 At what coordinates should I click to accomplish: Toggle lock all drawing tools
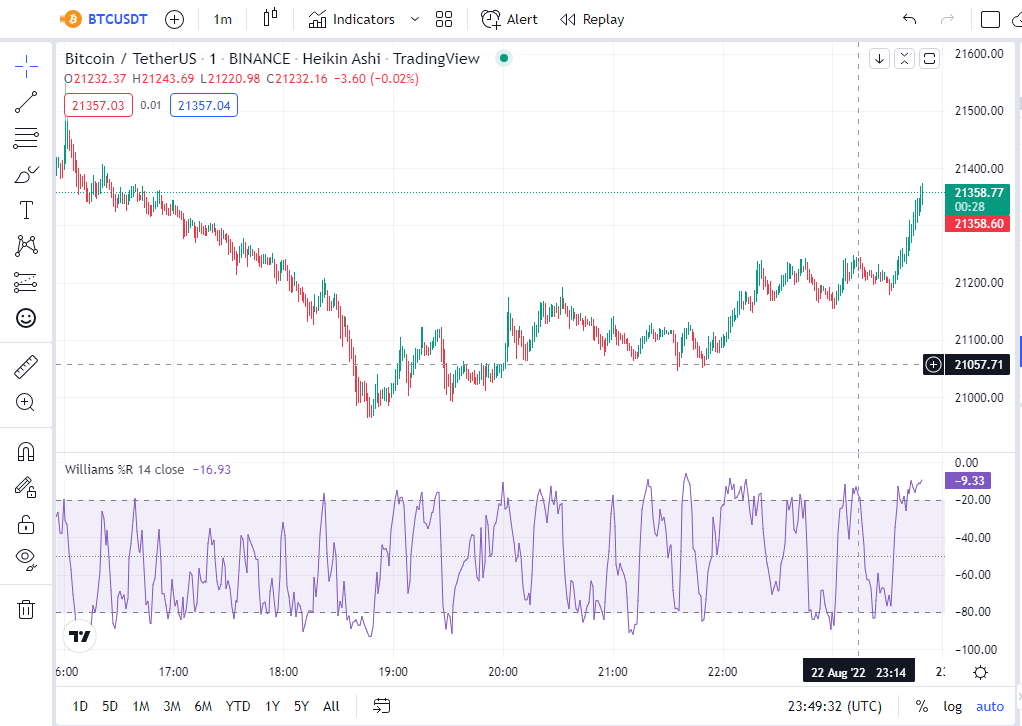click(x=26, y=524)
